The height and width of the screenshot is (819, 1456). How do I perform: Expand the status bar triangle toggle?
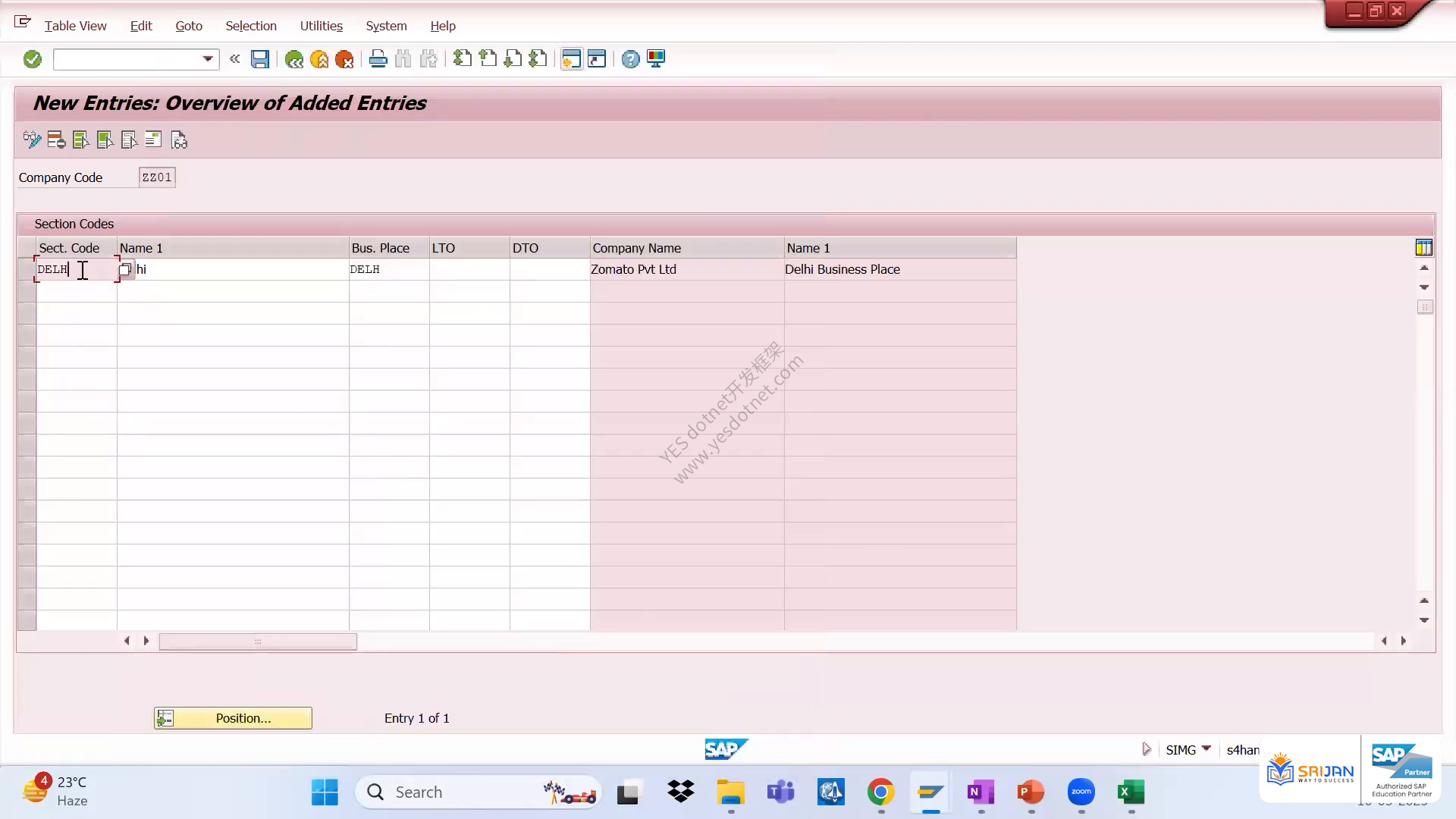1147,749
